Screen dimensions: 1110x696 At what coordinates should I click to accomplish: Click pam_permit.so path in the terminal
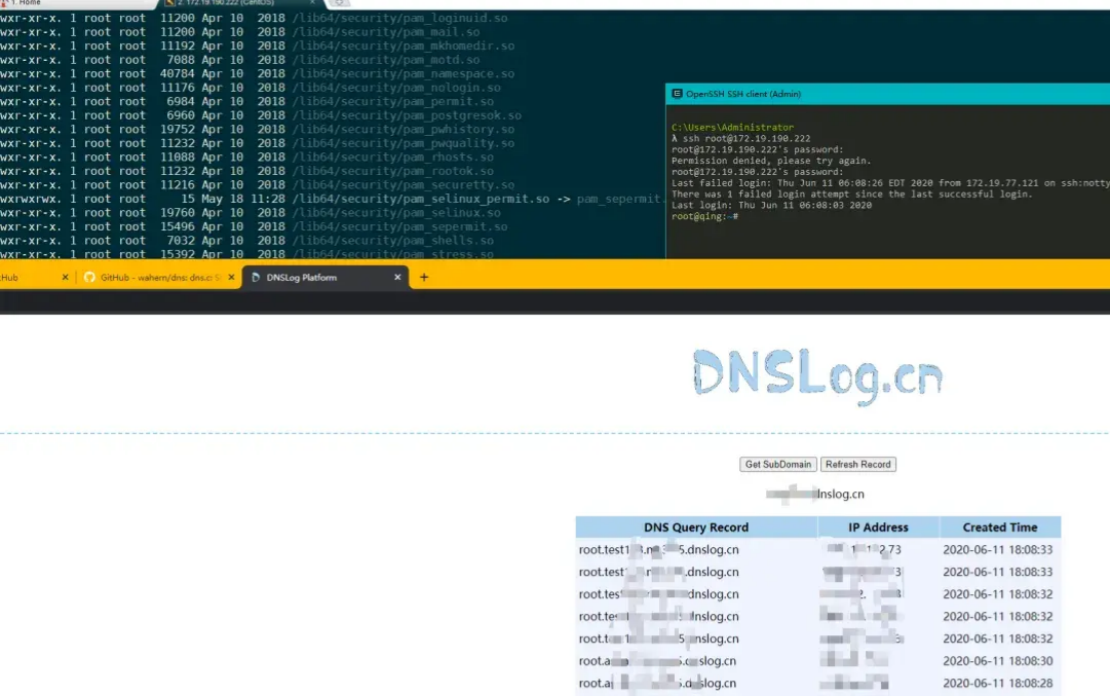(393, 102)
